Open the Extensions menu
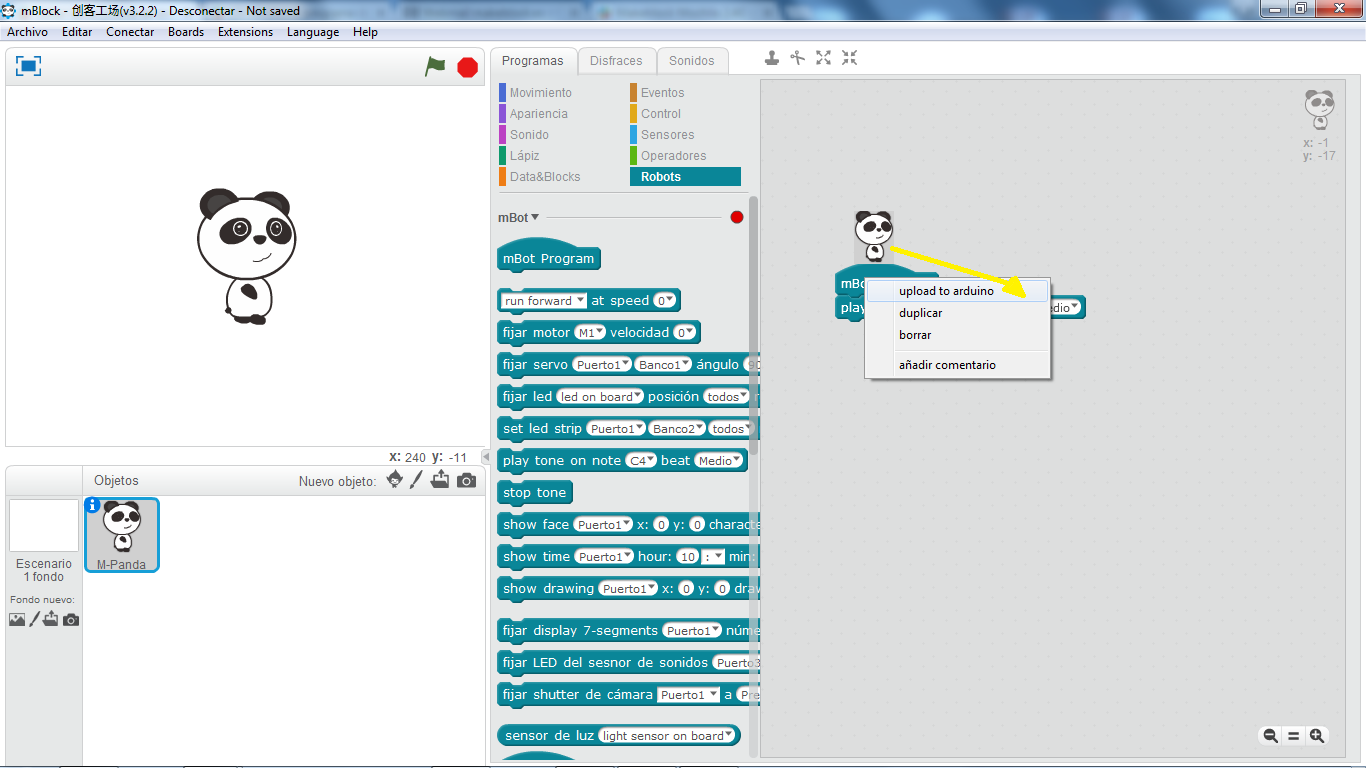 point(245,32)
